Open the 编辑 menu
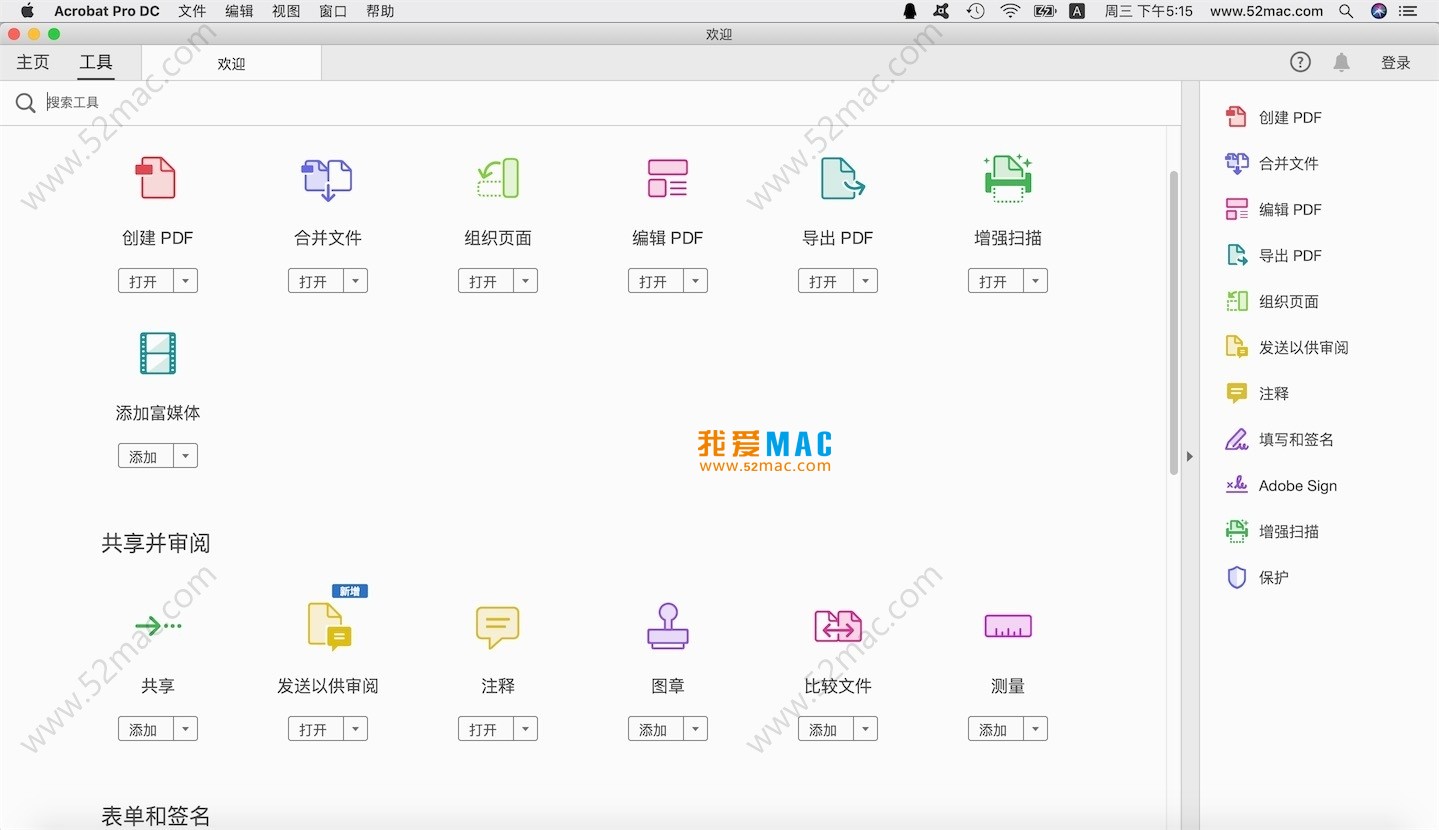The width and height of the screenshot is (1439, 830). (239, 11)
